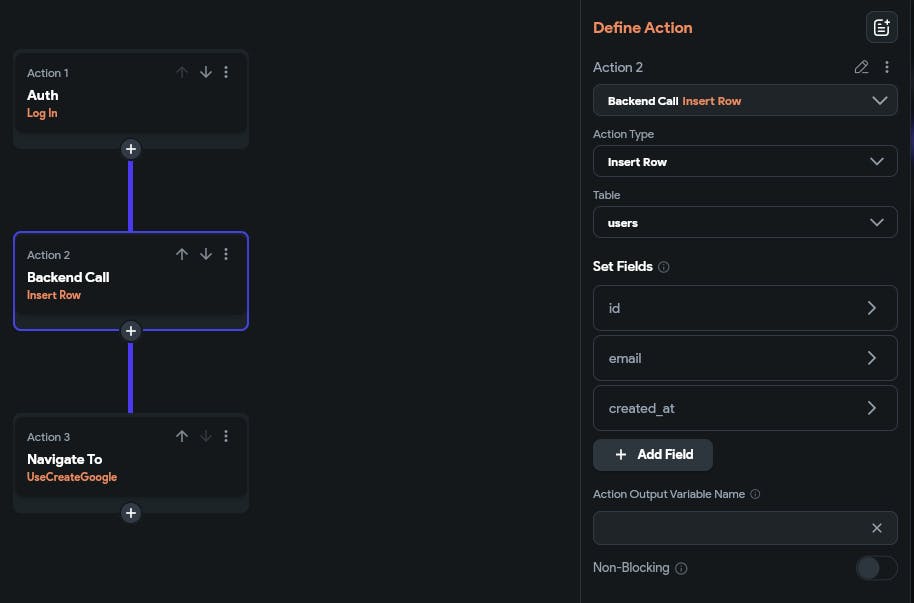The image size is (914, 603).
Task: Click plus button below Navigate To card
Action: click(131, 513)
